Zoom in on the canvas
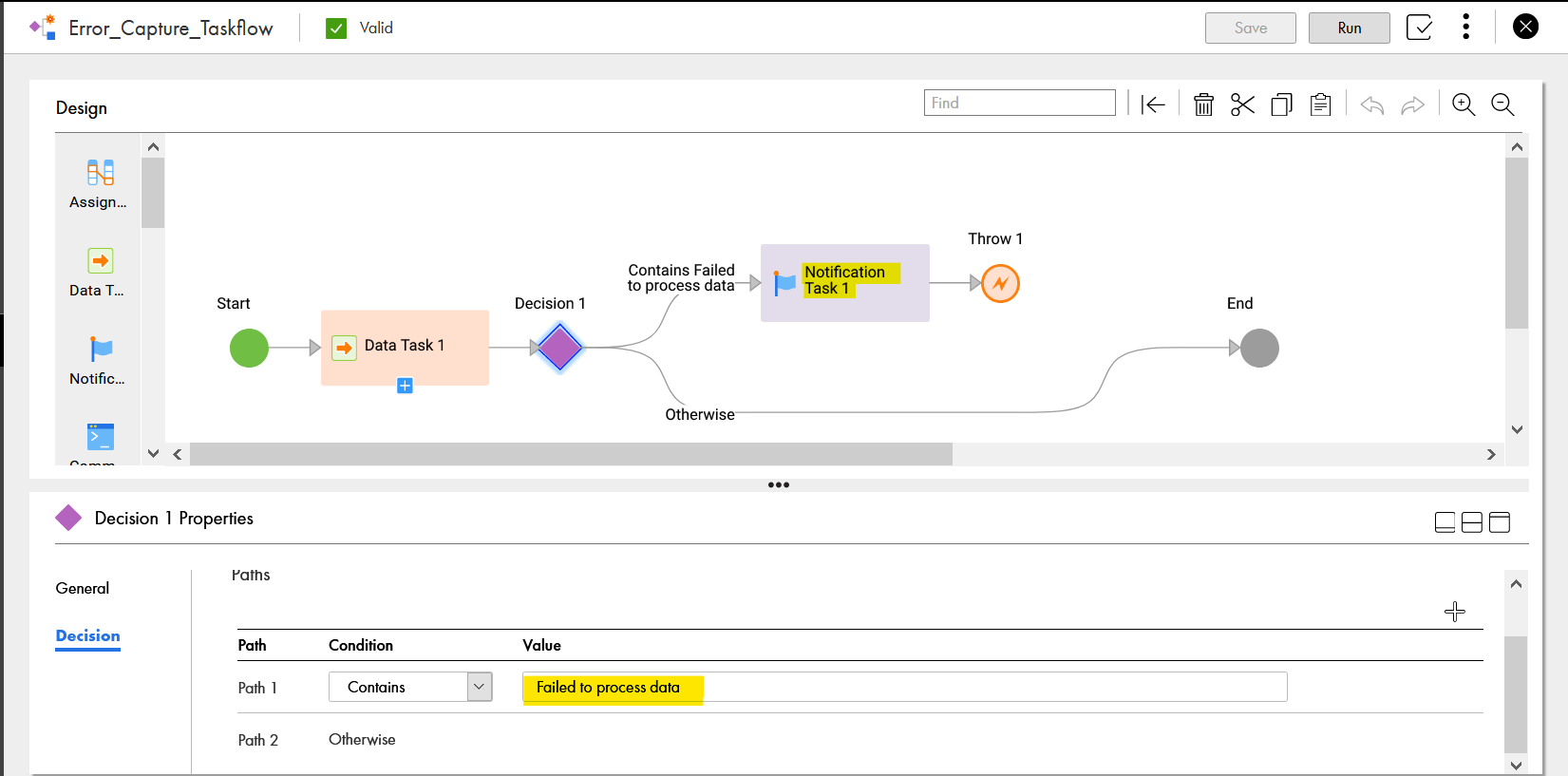This screenshot has width=1568, height=776. click(x=1464, y=104)
